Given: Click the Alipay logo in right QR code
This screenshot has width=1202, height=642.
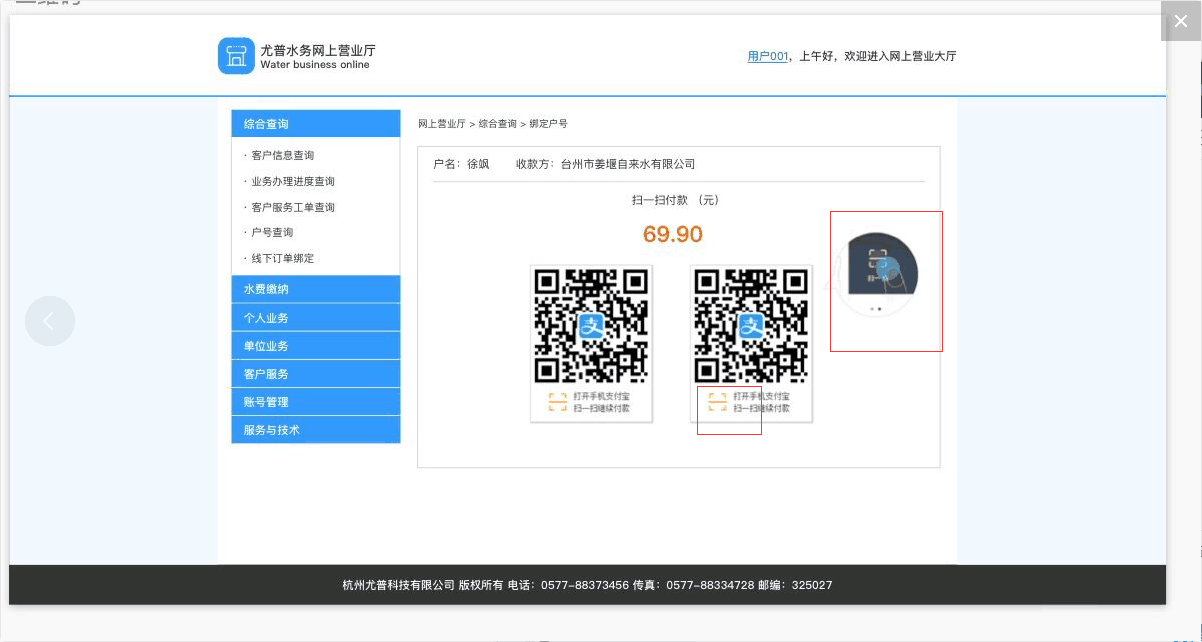Looking at the screenshot, I should tap(751, 326).
